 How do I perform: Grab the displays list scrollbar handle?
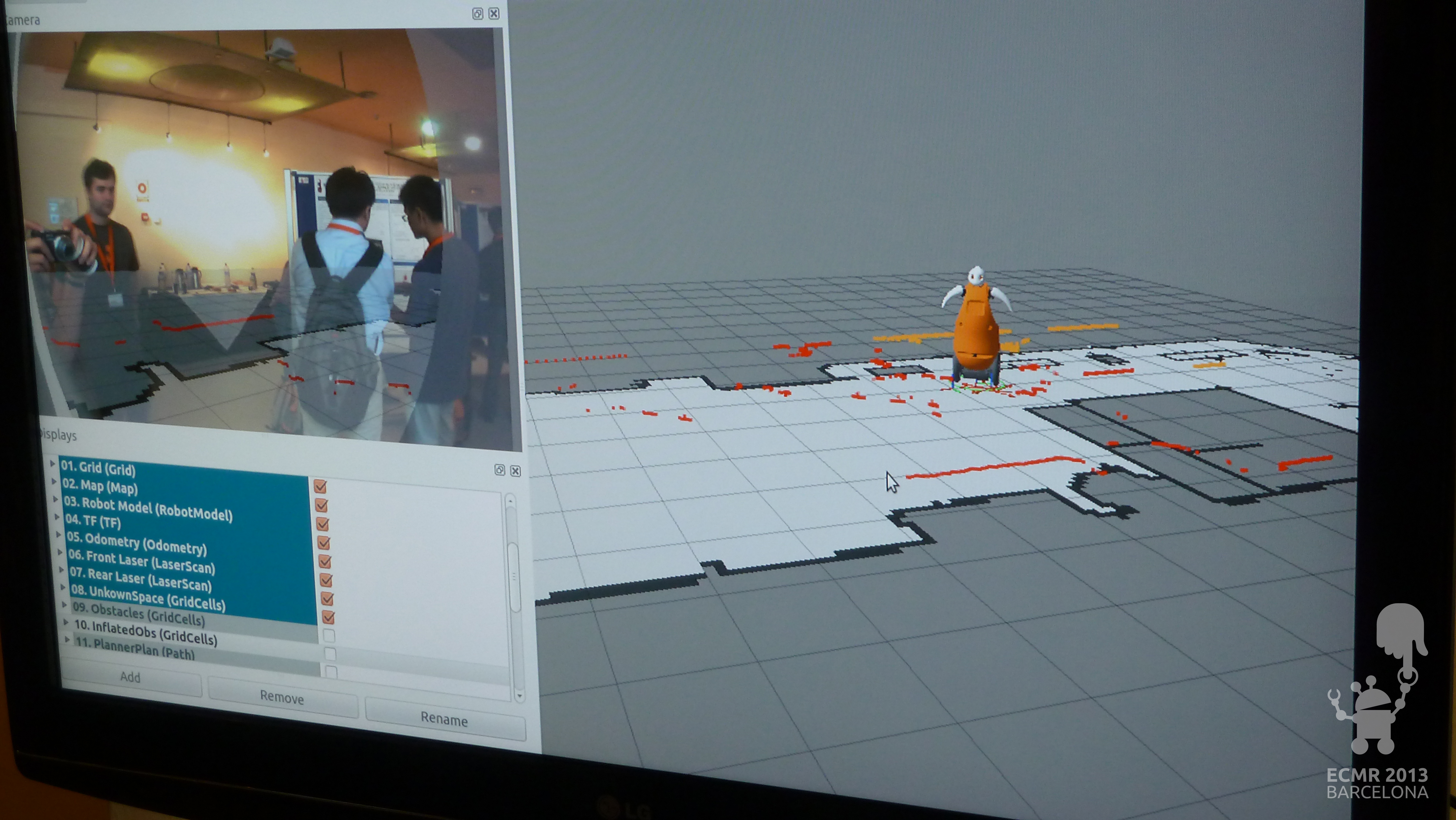pyautogui.click(x=514, y=577)
